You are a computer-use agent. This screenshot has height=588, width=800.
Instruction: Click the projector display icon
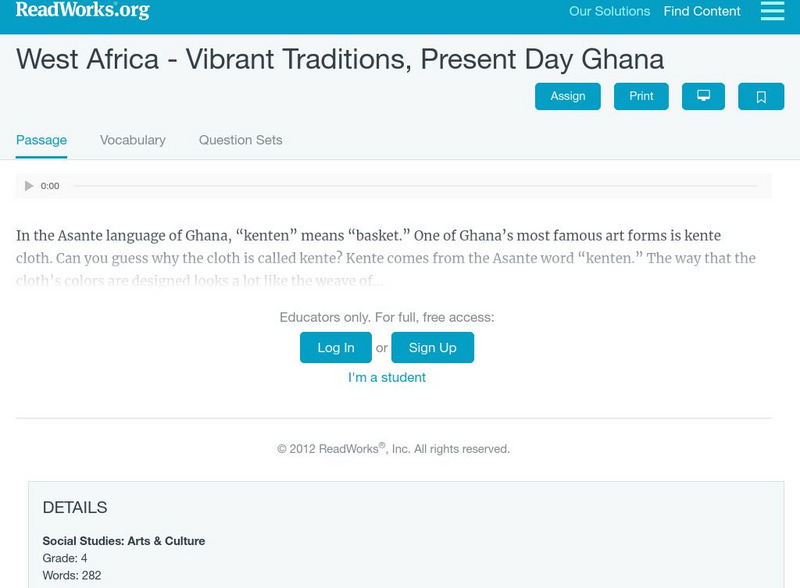[705, 96]
